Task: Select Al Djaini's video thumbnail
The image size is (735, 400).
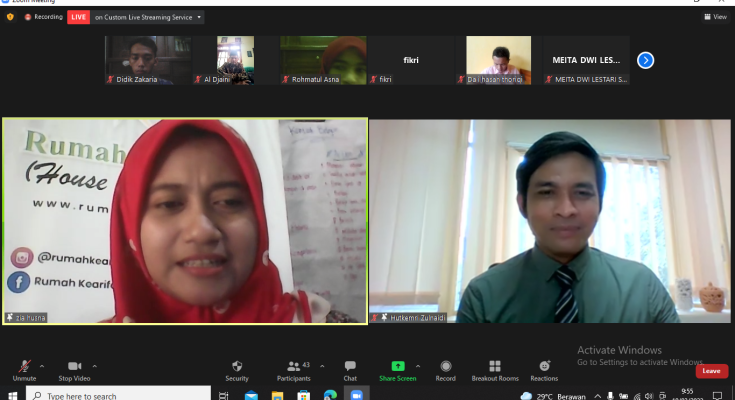Action: click(235, 60)
